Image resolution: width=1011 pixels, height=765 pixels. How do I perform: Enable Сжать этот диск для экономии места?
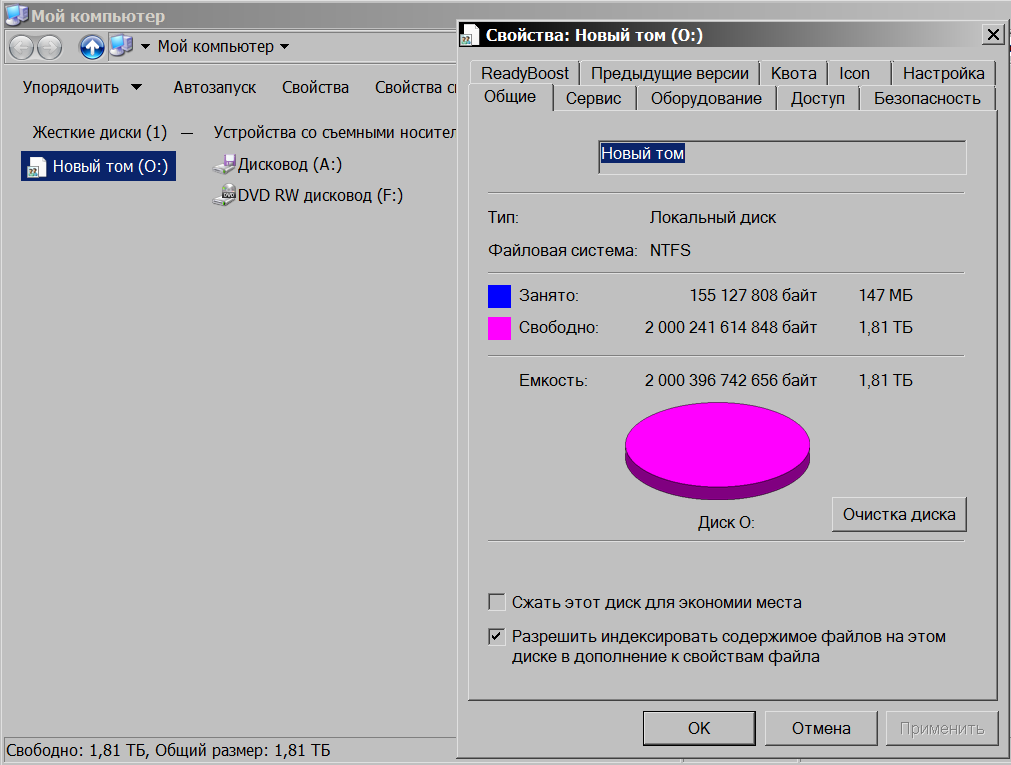[496, 602]
